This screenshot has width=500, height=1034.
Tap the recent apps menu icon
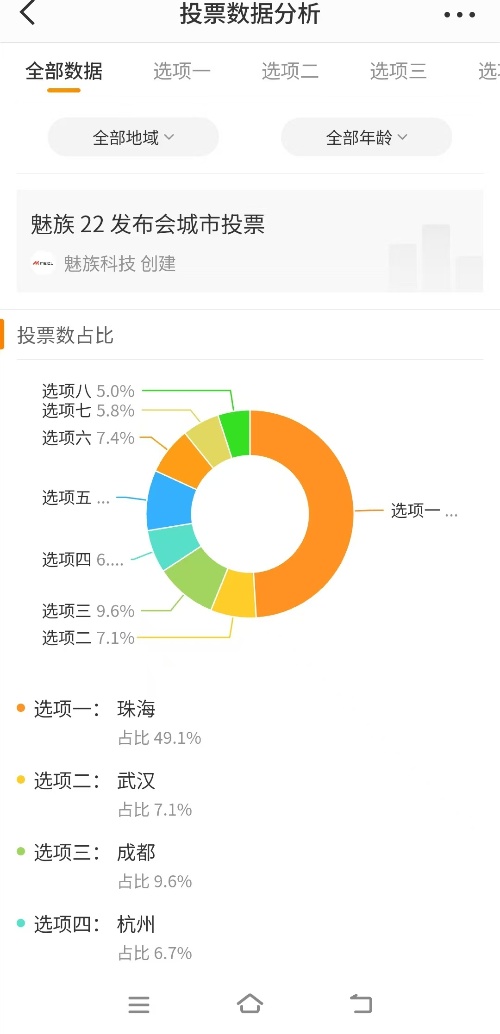139,1004
